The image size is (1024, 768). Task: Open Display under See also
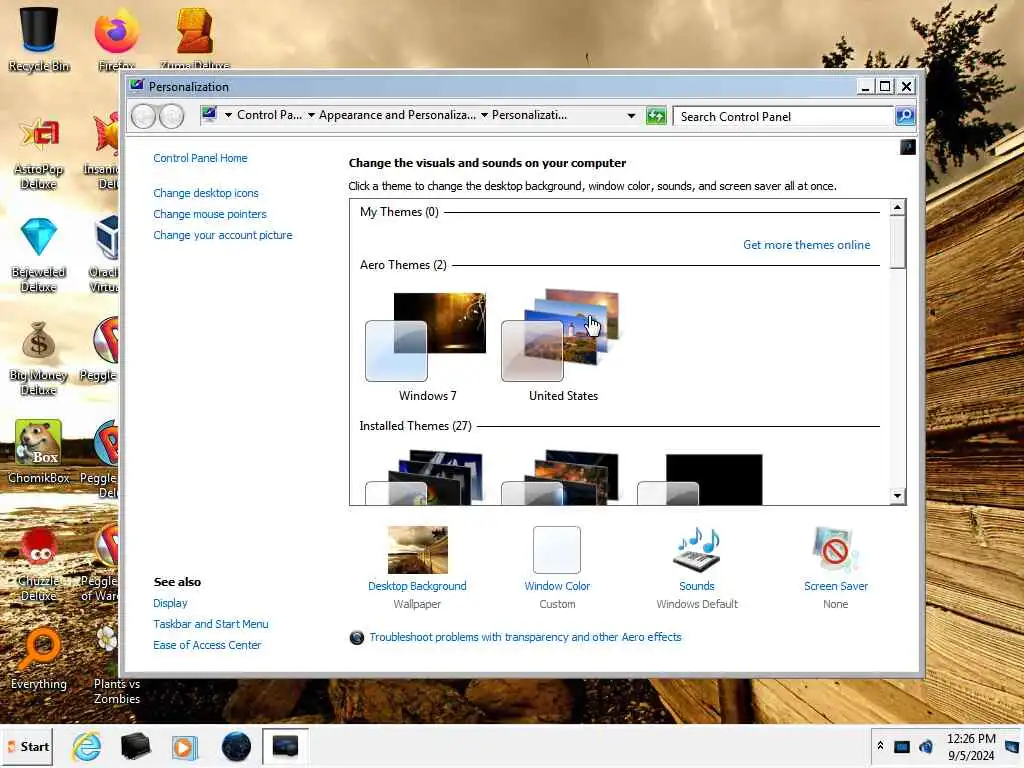(170, 603)
